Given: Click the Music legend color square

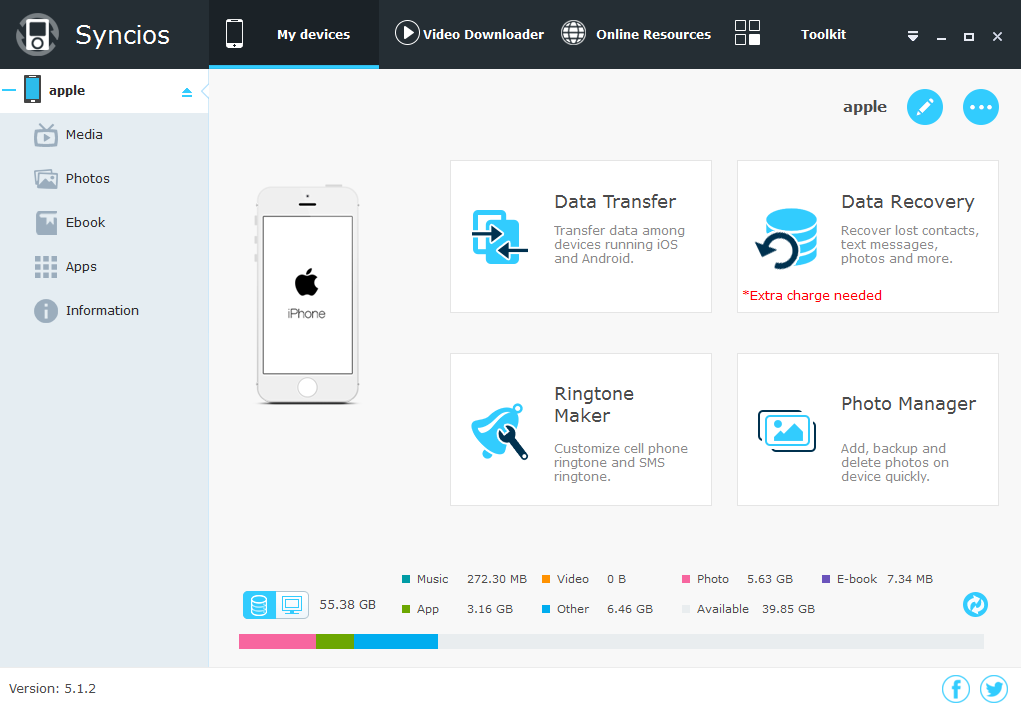Looking at the screenshot, I should [x=406, y=579].
